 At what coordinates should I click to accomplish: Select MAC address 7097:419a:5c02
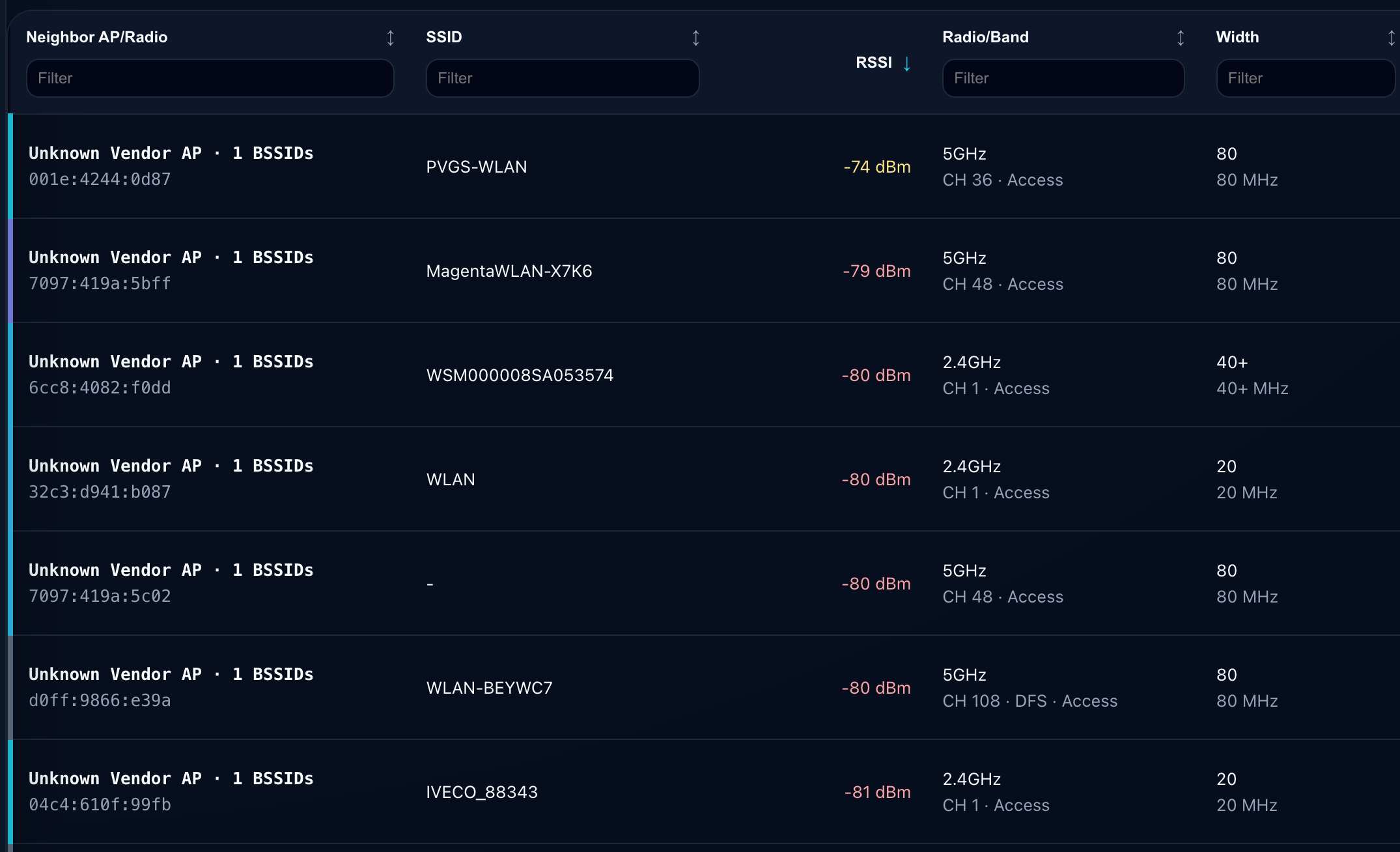[x=100, y=596]
